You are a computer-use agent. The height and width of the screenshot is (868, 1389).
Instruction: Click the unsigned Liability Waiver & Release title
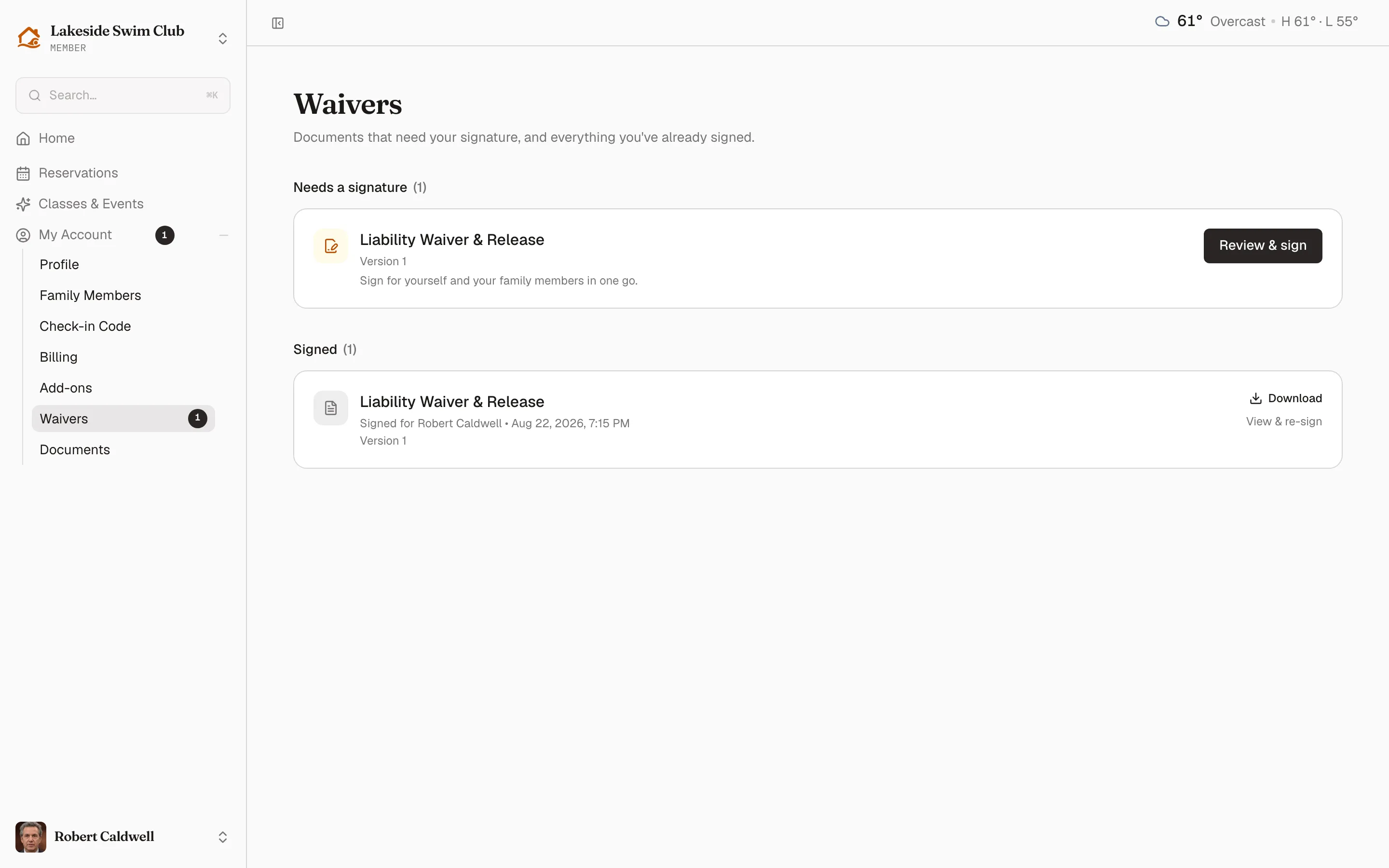click(x=452, y=240)
